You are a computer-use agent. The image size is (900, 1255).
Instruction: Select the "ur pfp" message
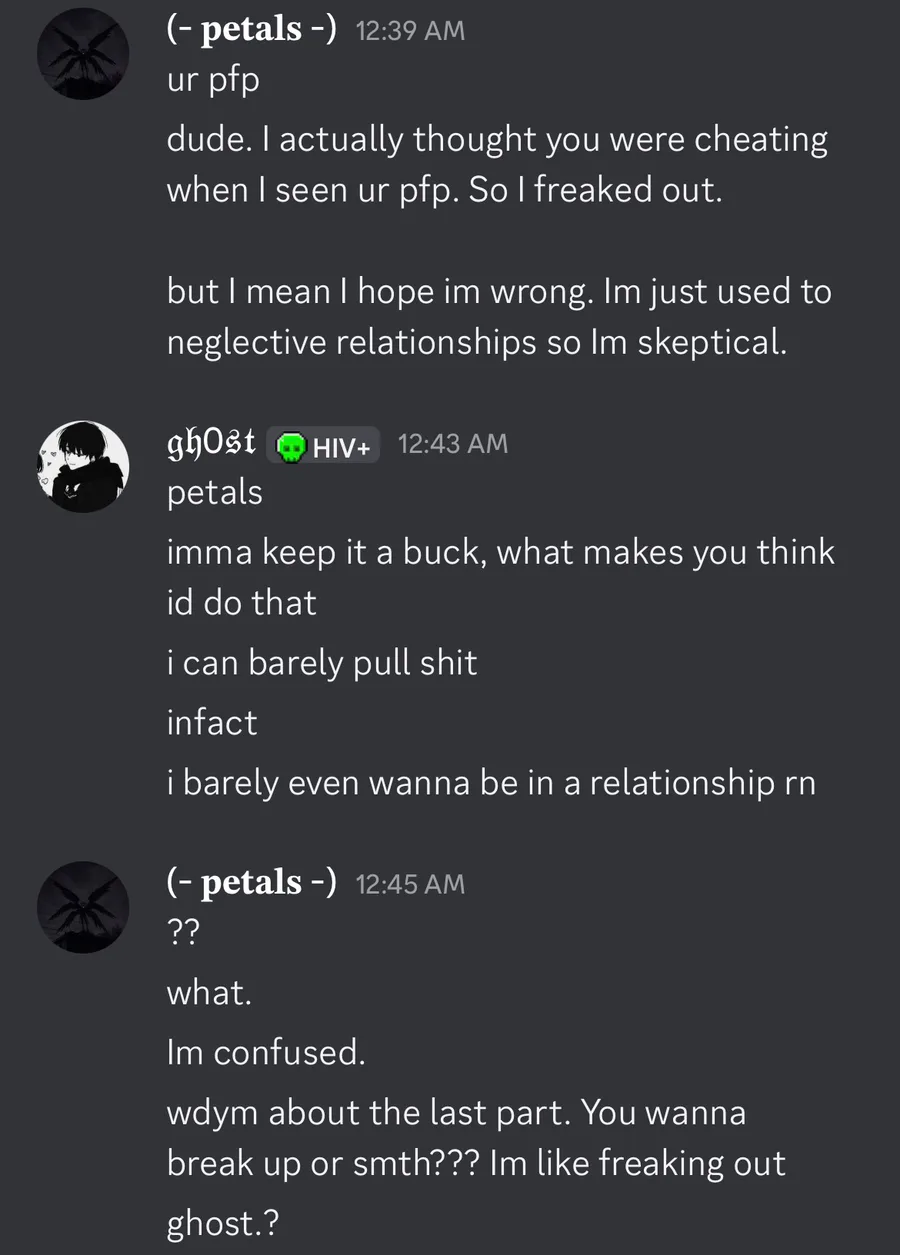pyautogui.click(x=213, y=82)
